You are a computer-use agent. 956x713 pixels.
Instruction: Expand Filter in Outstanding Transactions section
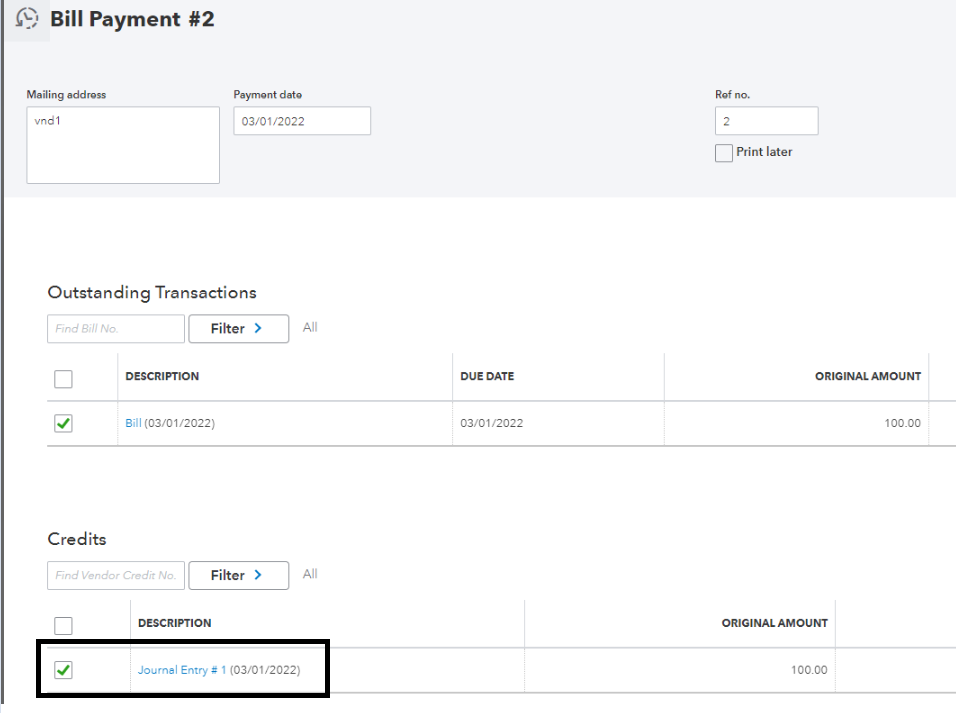pyautogui.click(x=238, y=328)
